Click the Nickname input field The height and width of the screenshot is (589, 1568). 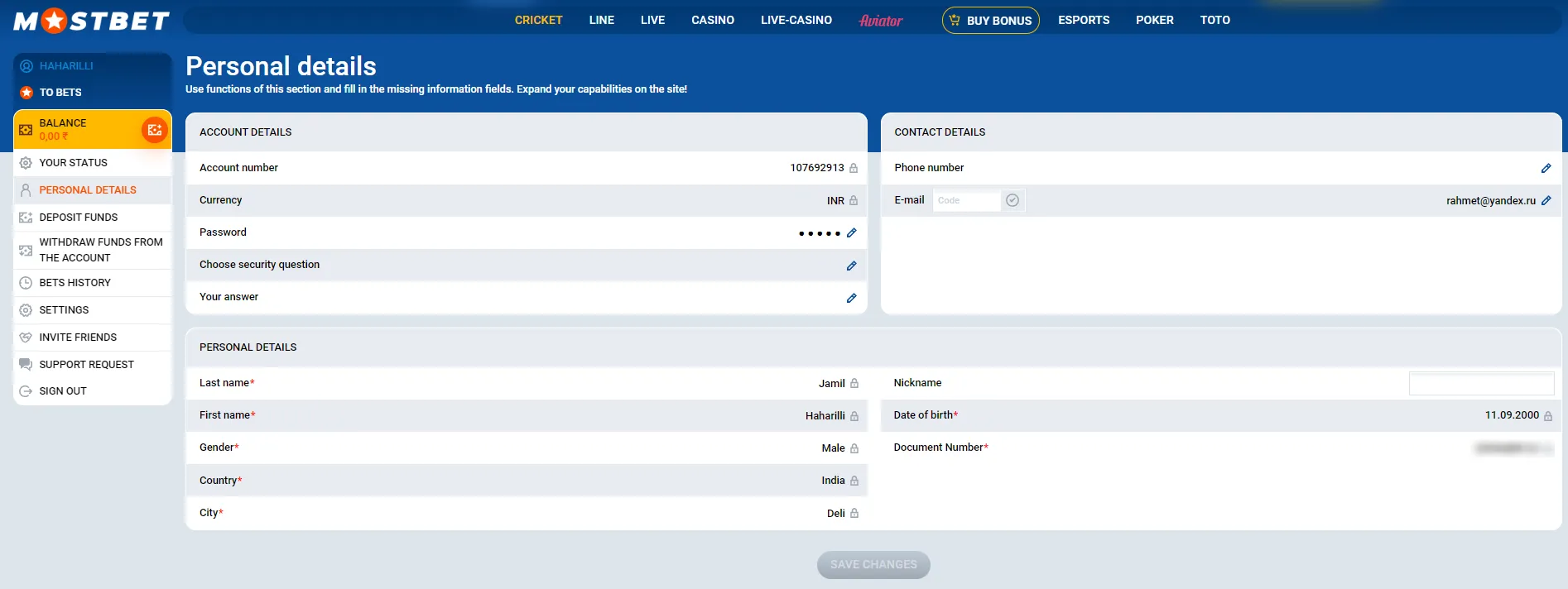1480,384
